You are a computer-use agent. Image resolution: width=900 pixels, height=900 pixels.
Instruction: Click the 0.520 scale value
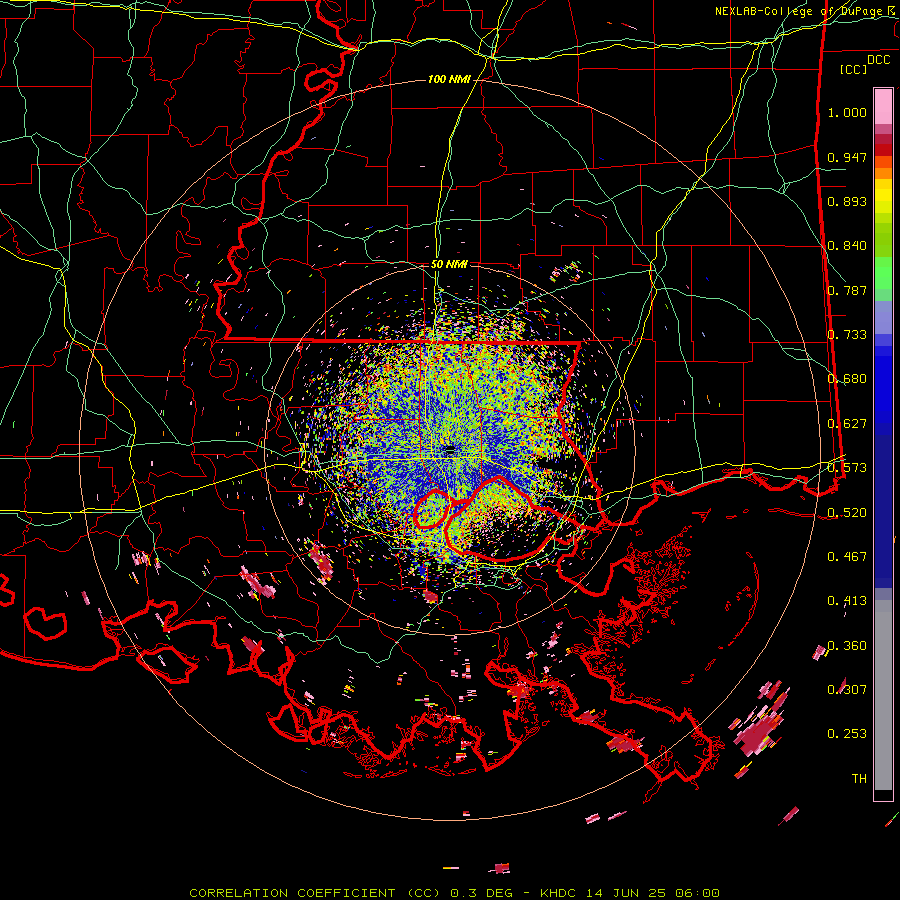pos(847,513)
